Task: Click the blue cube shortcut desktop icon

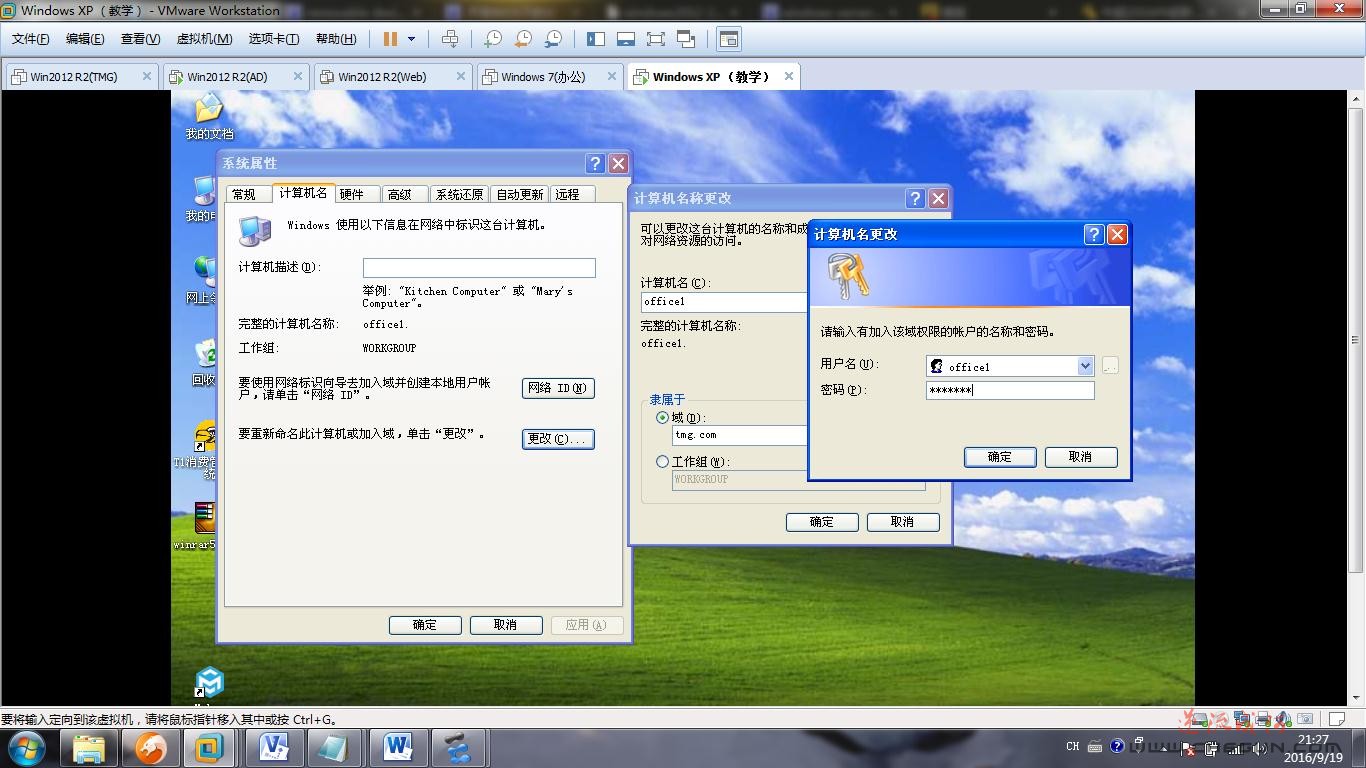Action: pos(209,681)
